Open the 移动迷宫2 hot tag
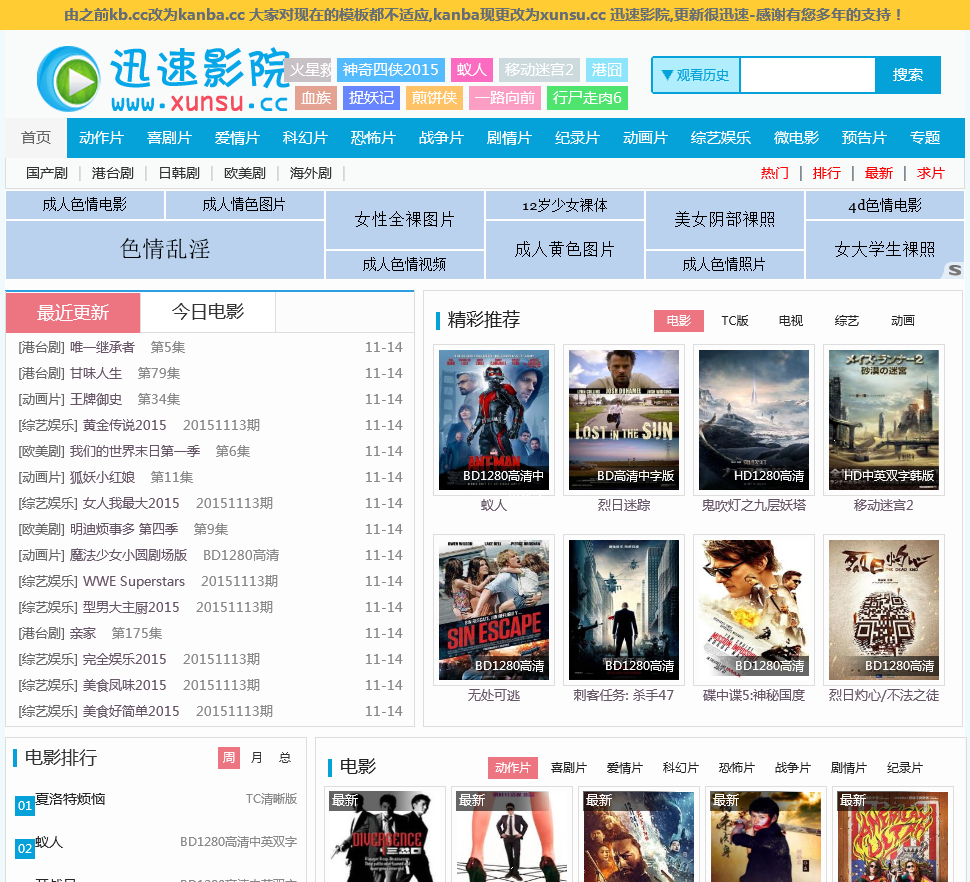Viewport: 970px width, 882px height. click(539, 70)
